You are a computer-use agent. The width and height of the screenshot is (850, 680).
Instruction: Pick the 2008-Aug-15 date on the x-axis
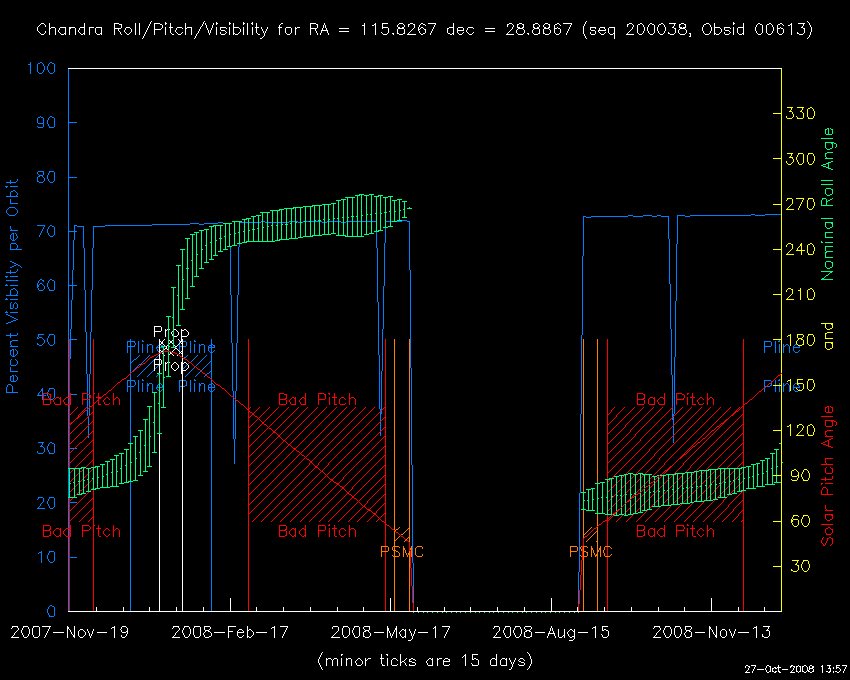point(551,632)
